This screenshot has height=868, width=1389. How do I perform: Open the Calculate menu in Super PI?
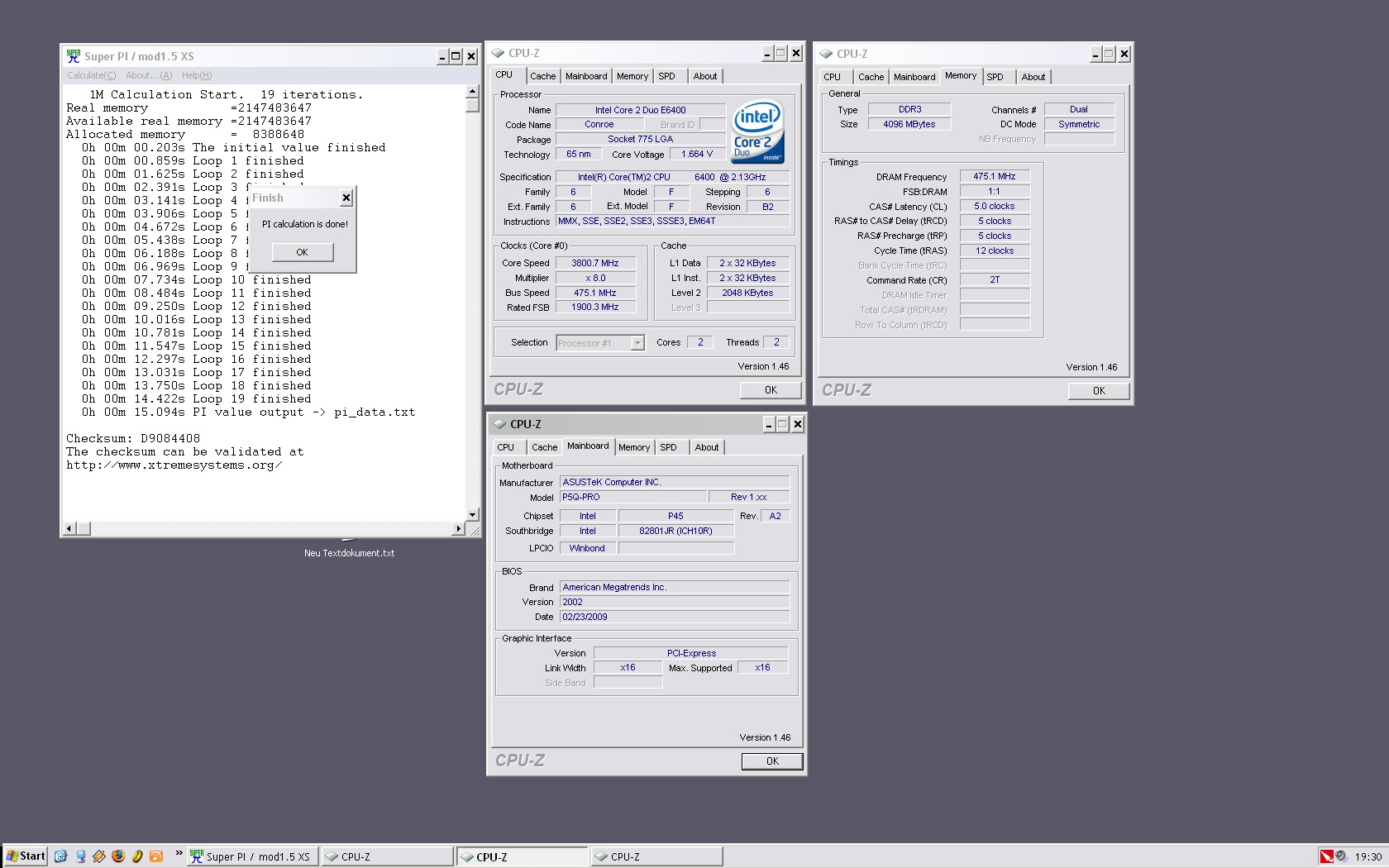pos(91,75)
